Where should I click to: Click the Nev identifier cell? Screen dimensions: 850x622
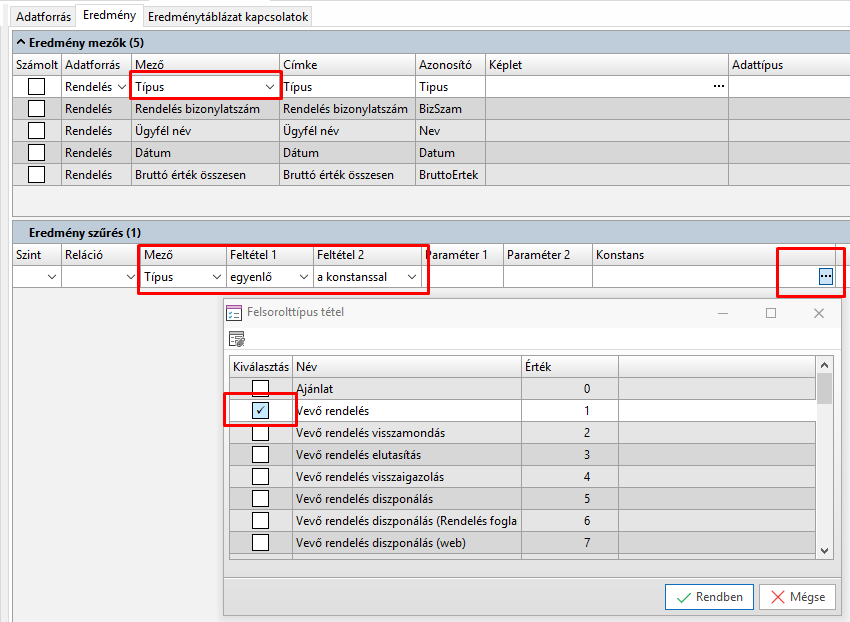(x=450, y=131)
